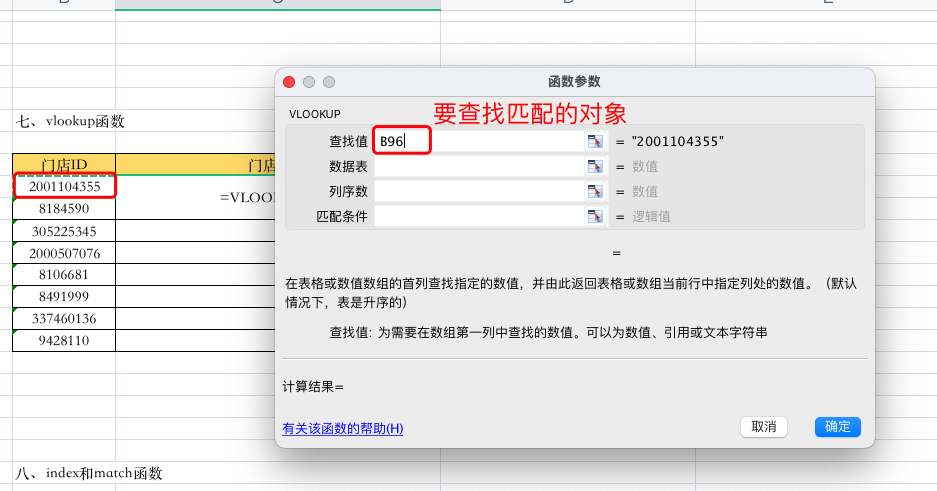Select cell containing 305225345
This screenshot has height=491, width=937.
pyautogui.click(x=64, y=231)
